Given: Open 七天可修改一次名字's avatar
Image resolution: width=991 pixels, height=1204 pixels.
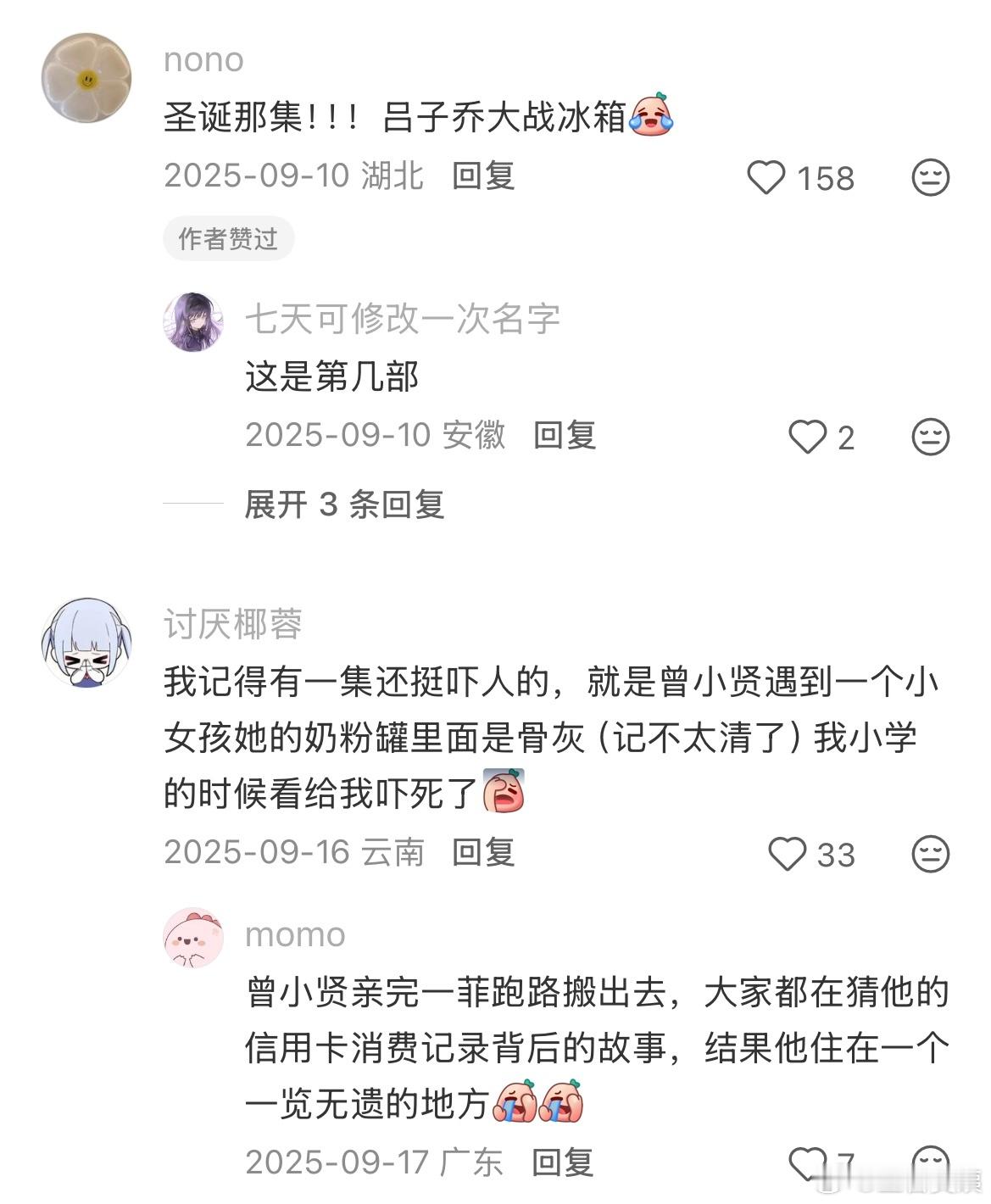Looking at the screenshot, I should click(x=193, y=322).
